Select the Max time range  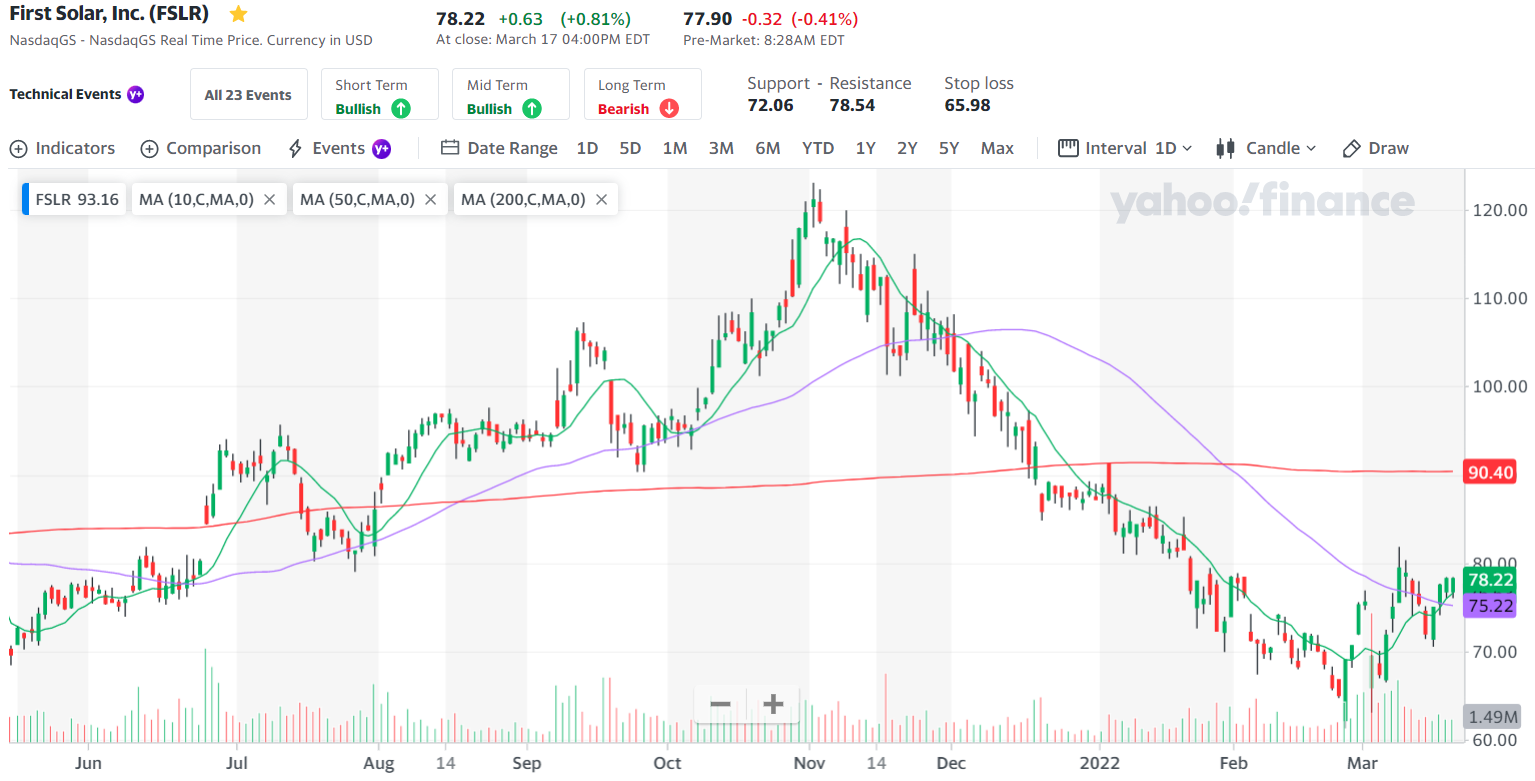point(997,148)
